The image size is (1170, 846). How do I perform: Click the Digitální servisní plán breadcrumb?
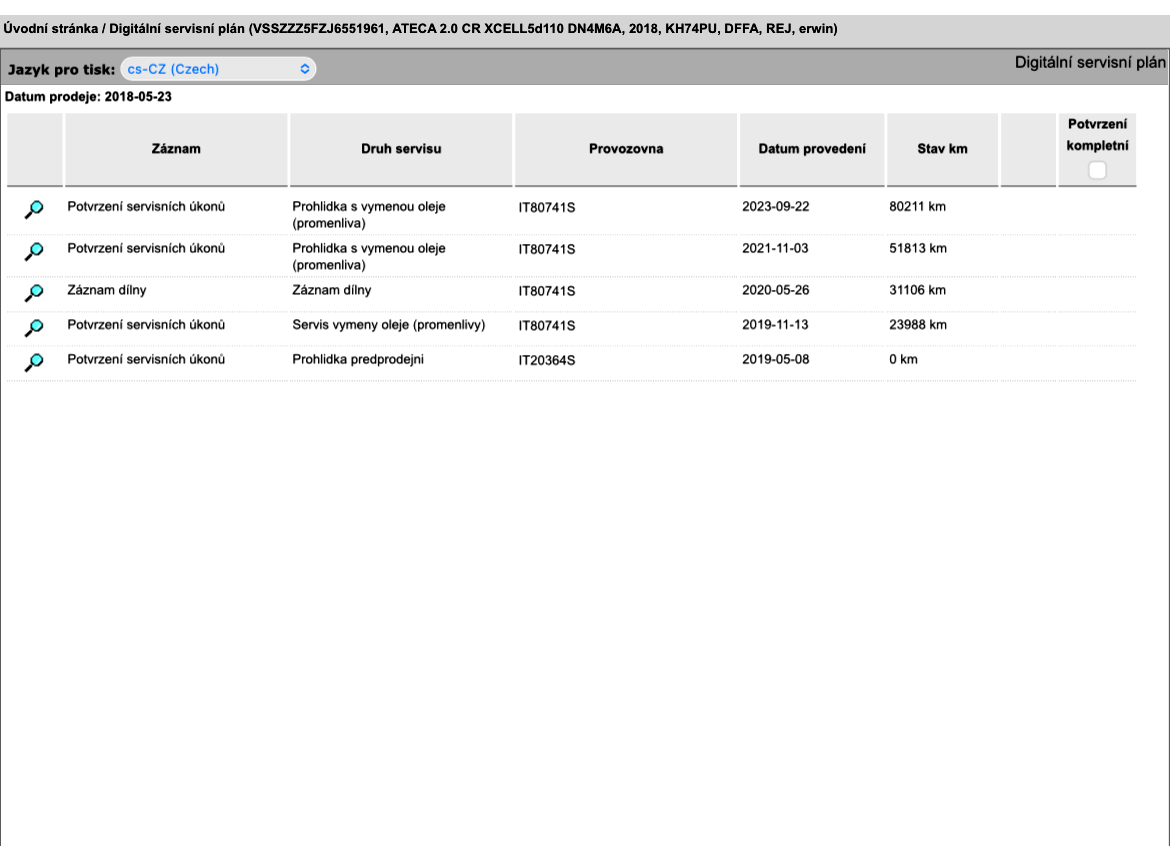click(x=177, y=28)
